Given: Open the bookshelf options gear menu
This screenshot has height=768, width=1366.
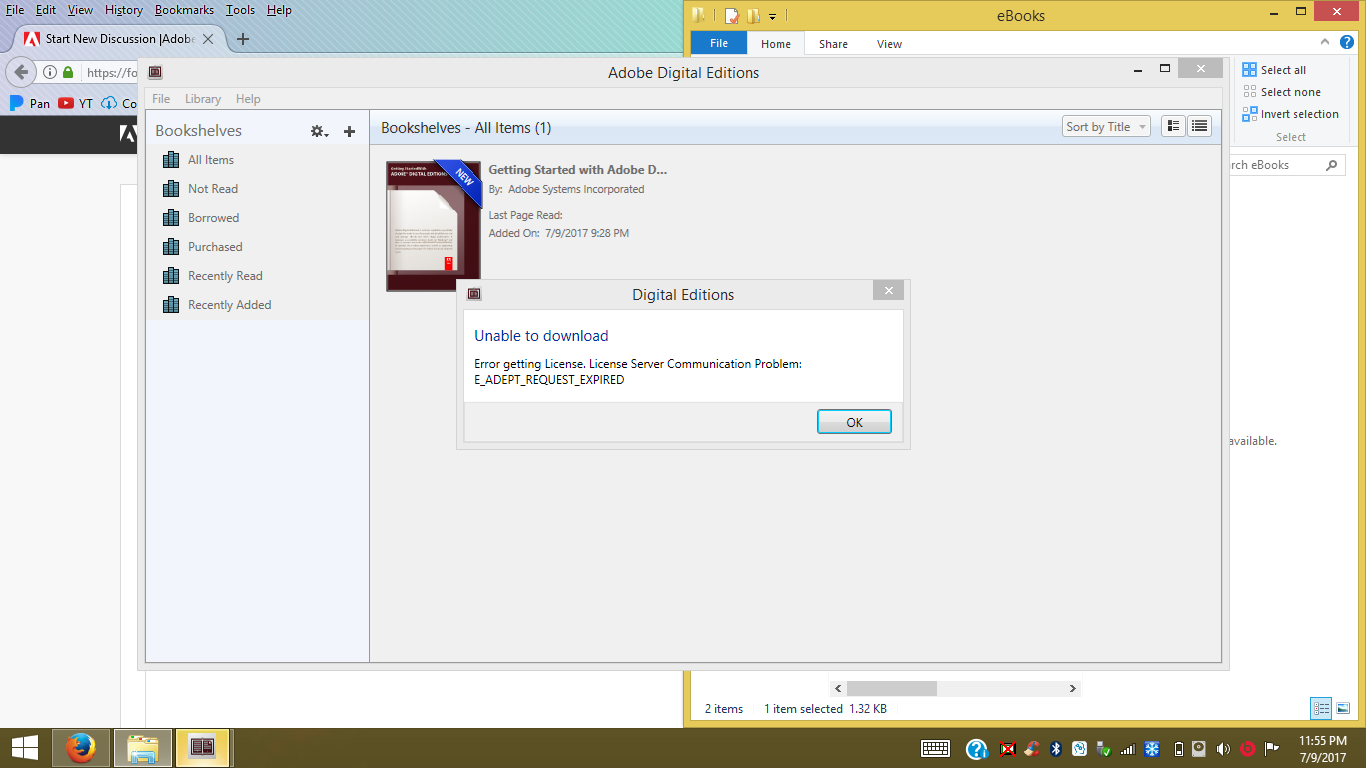Looking at the screenshot, I should tap(318, 130).
